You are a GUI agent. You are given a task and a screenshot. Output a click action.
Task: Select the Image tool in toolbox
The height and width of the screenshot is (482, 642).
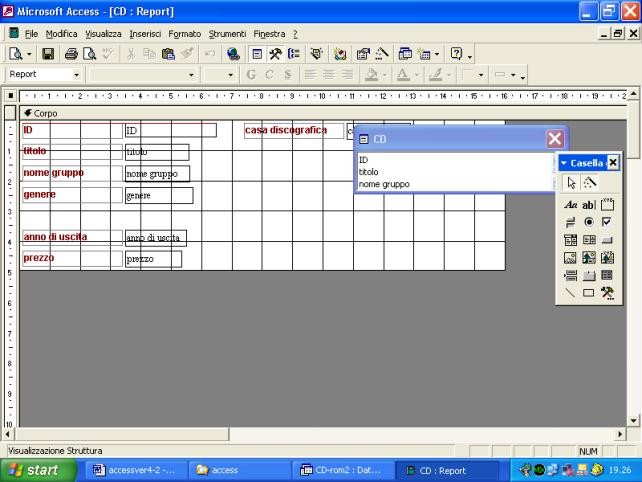[569, 257]
